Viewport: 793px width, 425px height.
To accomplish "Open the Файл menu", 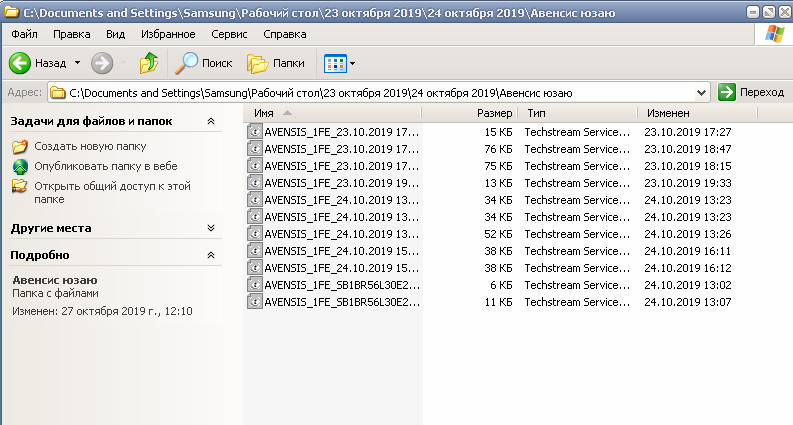I will point(24,34).
